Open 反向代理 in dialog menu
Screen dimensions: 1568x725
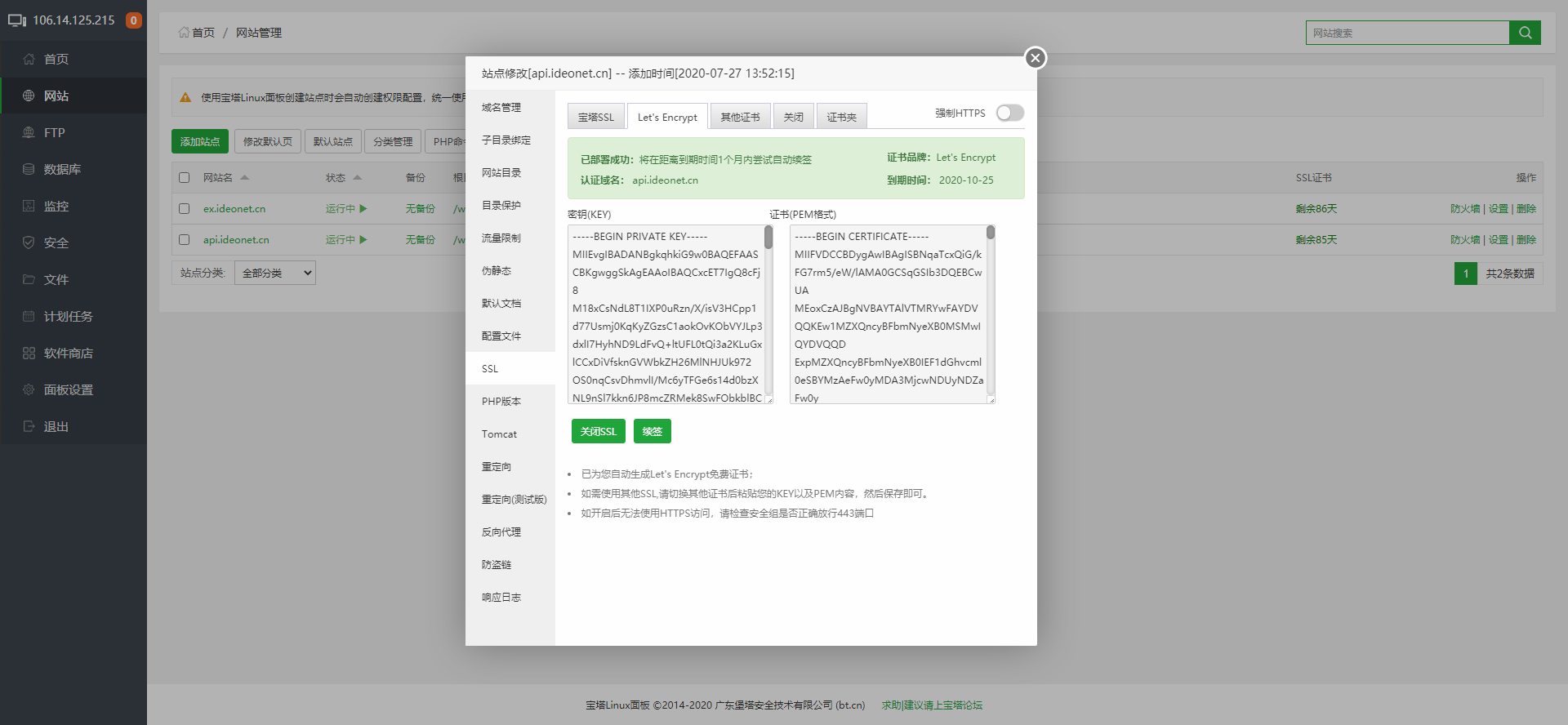(510, 532)
